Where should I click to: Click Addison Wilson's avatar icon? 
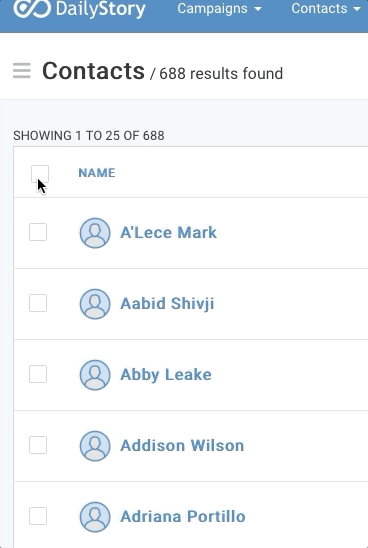pos(95,446)
